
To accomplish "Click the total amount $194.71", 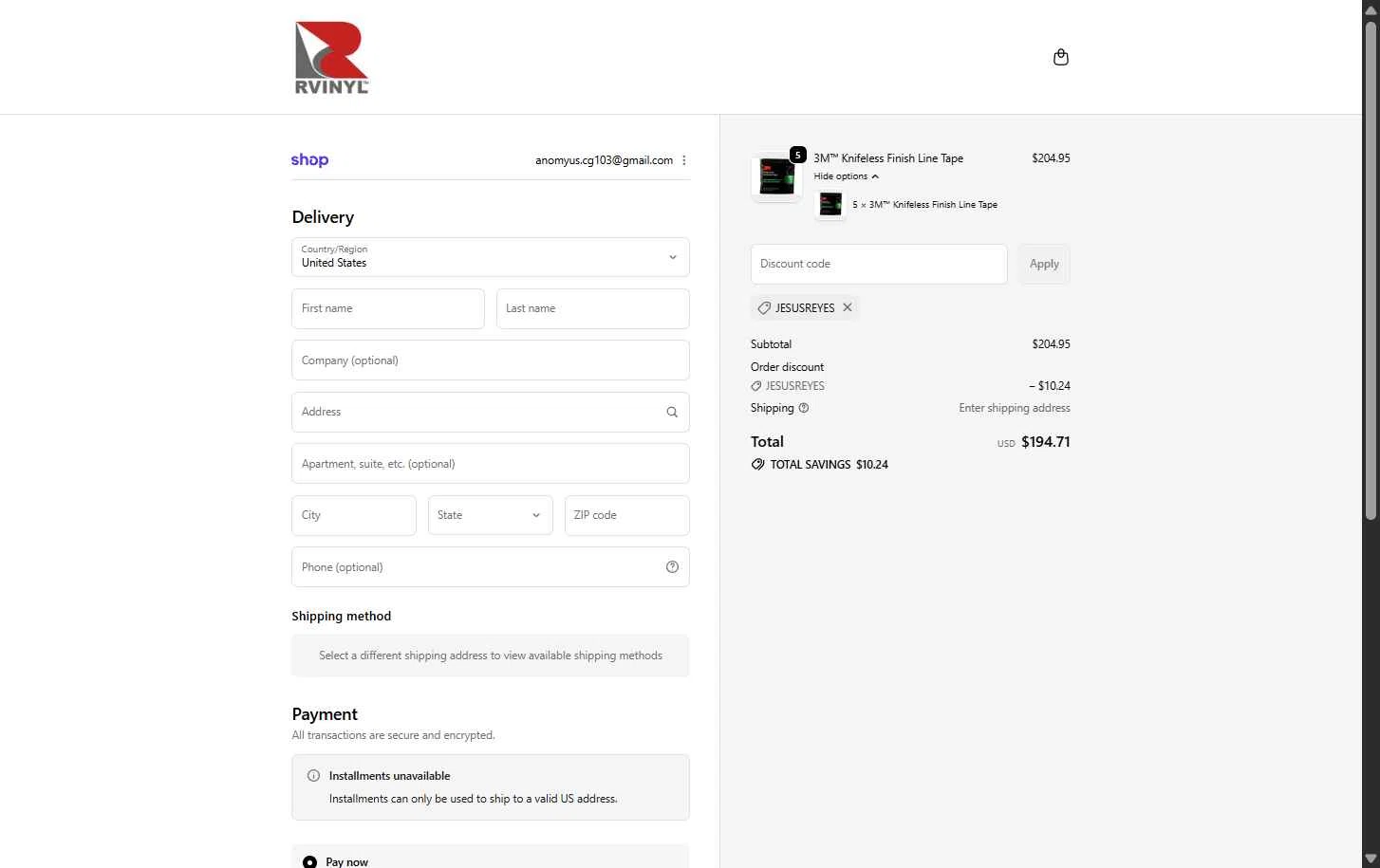I will pyautogui.click(x=1045, y=442).
